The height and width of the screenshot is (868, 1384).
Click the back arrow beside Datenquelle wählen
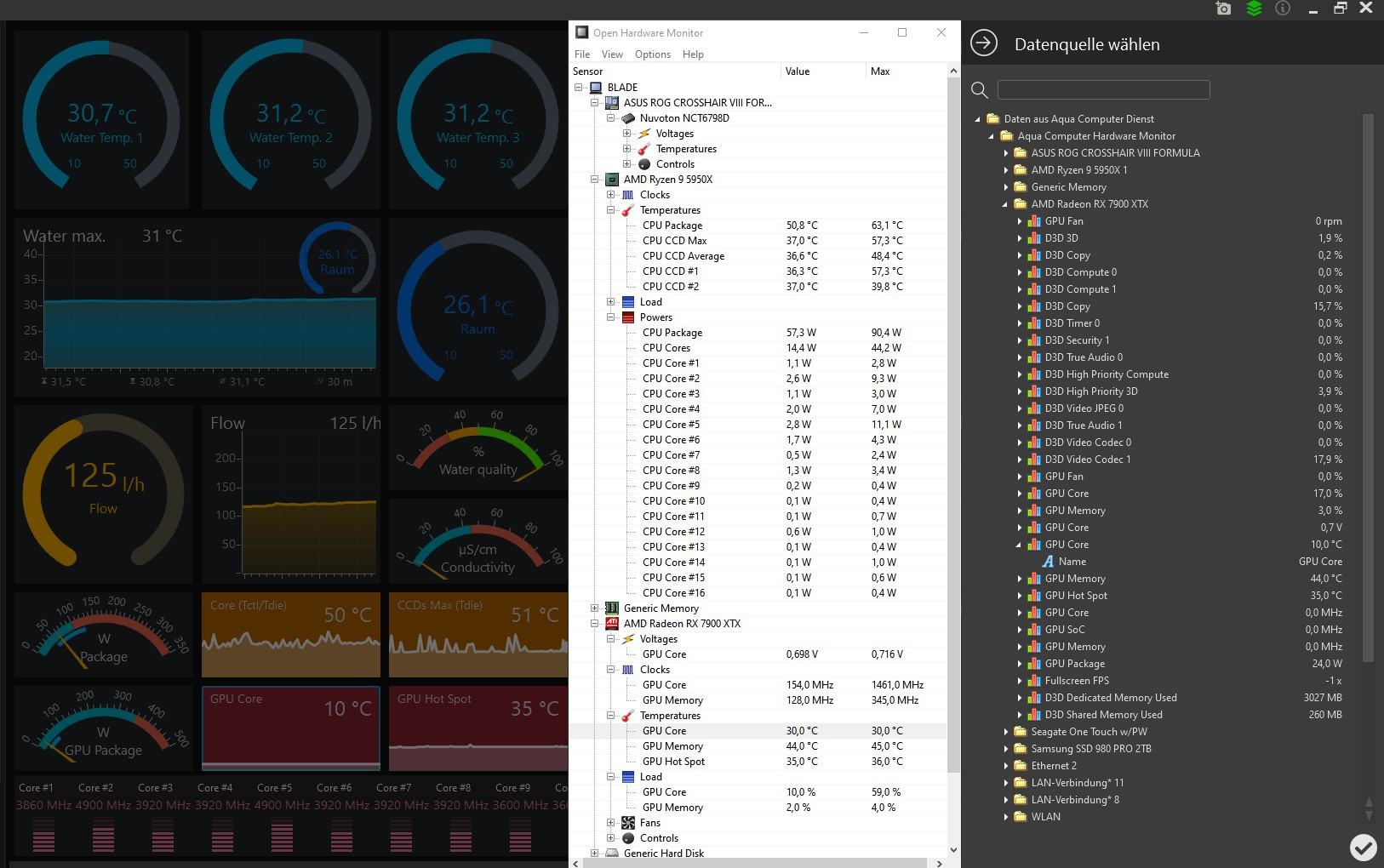coord(984,43)
